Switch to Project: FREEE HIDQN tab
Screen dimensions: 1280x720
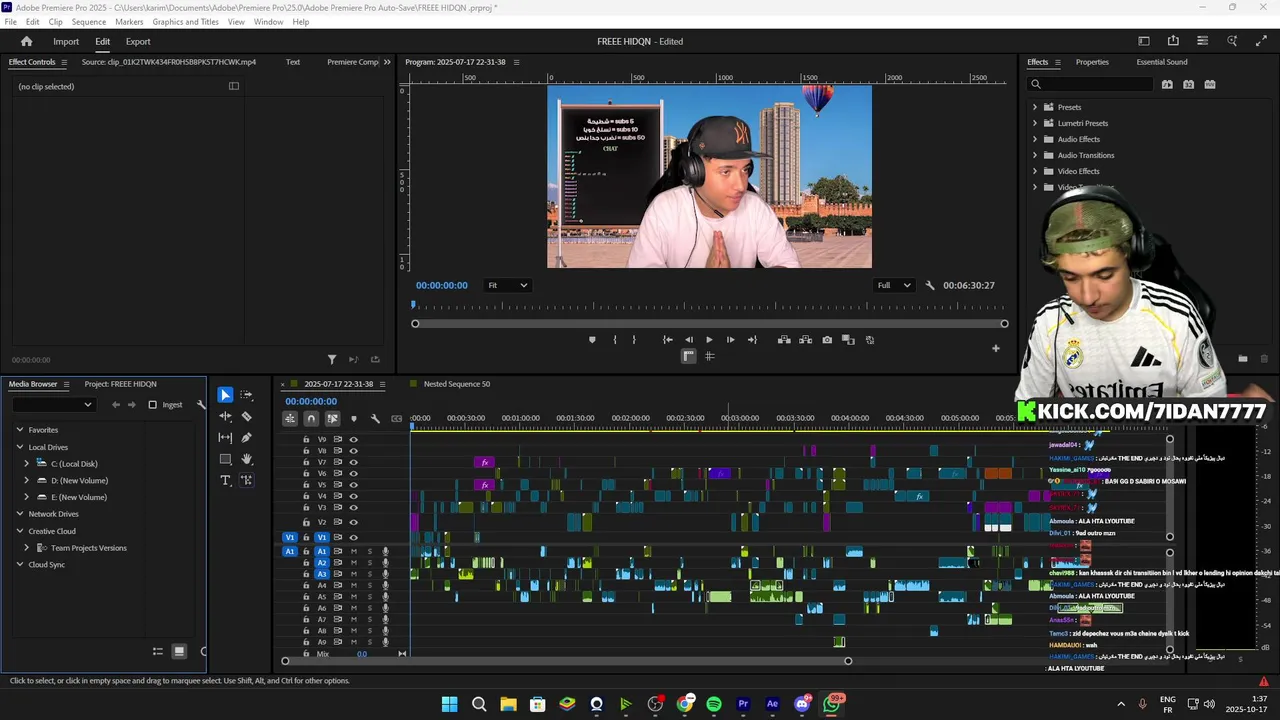[120, 384]
